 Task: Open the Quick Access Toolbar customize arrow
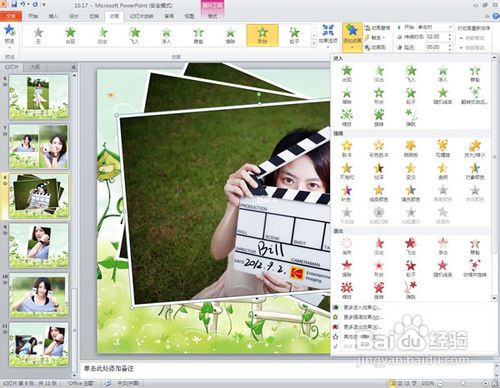[44, 5]
